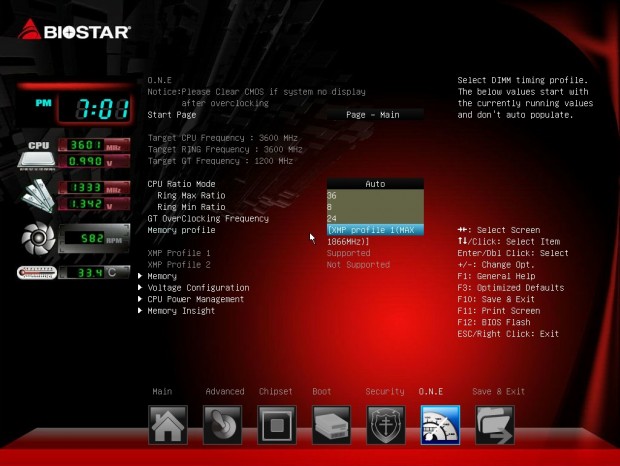The image size is (620, 466).
Task: Select the Memory profile label
Action: tap(181, 230)
